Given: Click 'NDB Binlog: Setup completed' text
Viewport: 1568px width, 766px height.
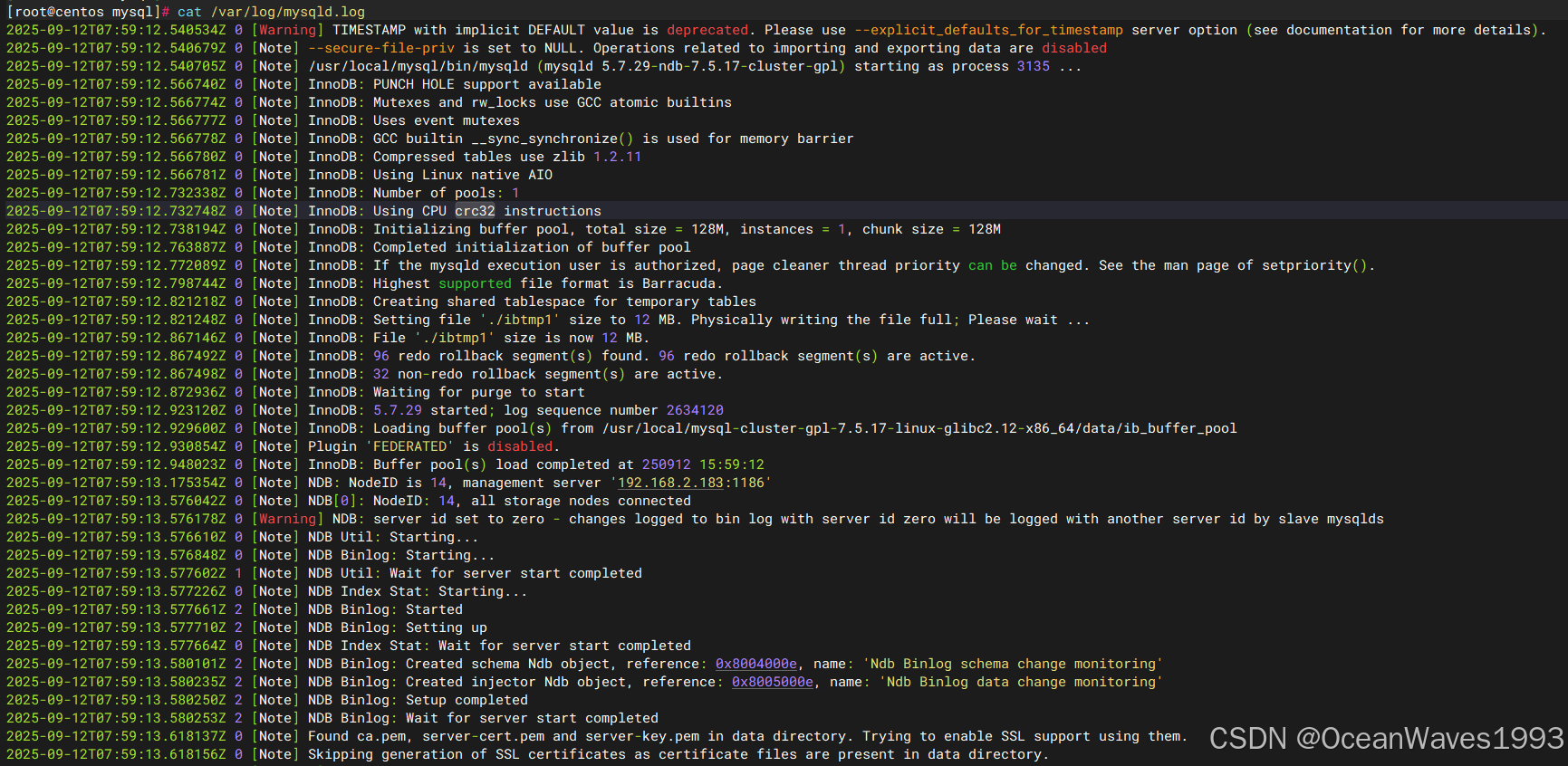Looking at the screenshot, I should pos(418,700).
